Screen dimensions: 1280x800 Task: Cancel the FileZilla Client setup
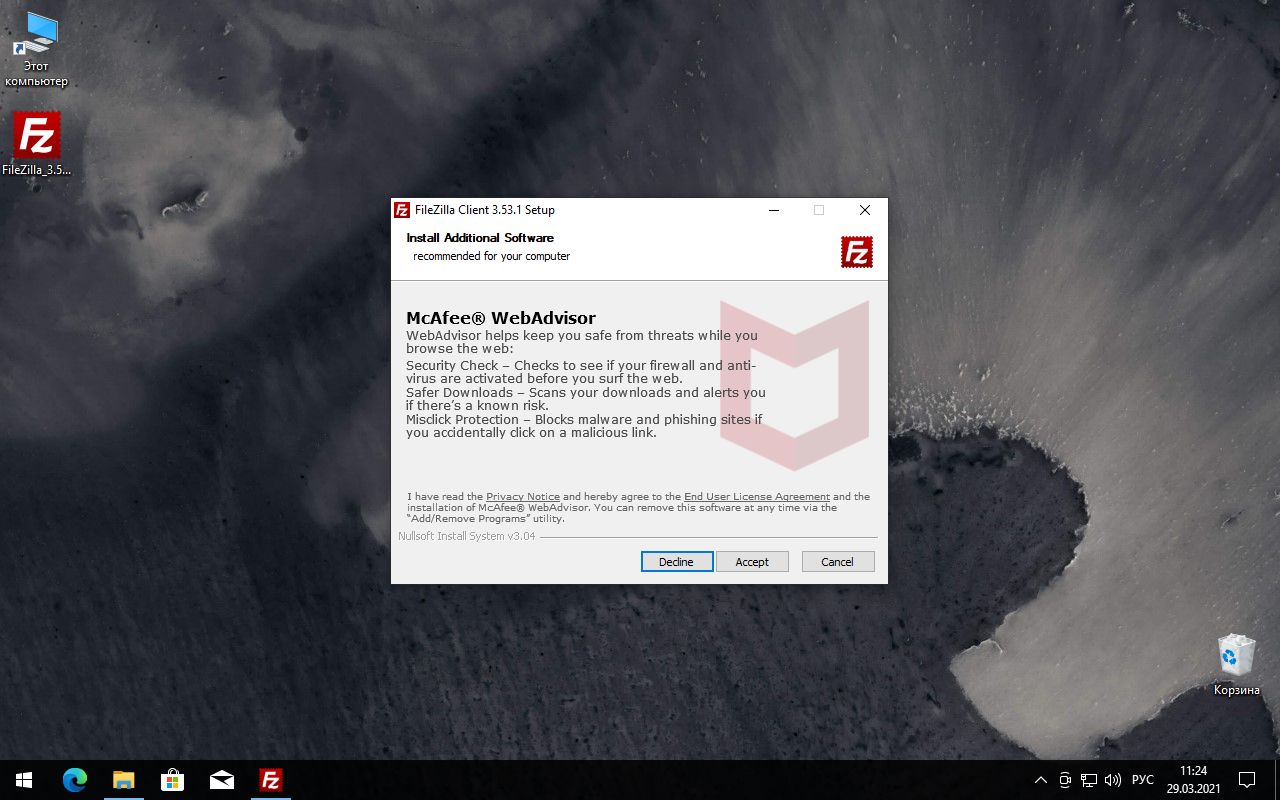click(838, 562)
